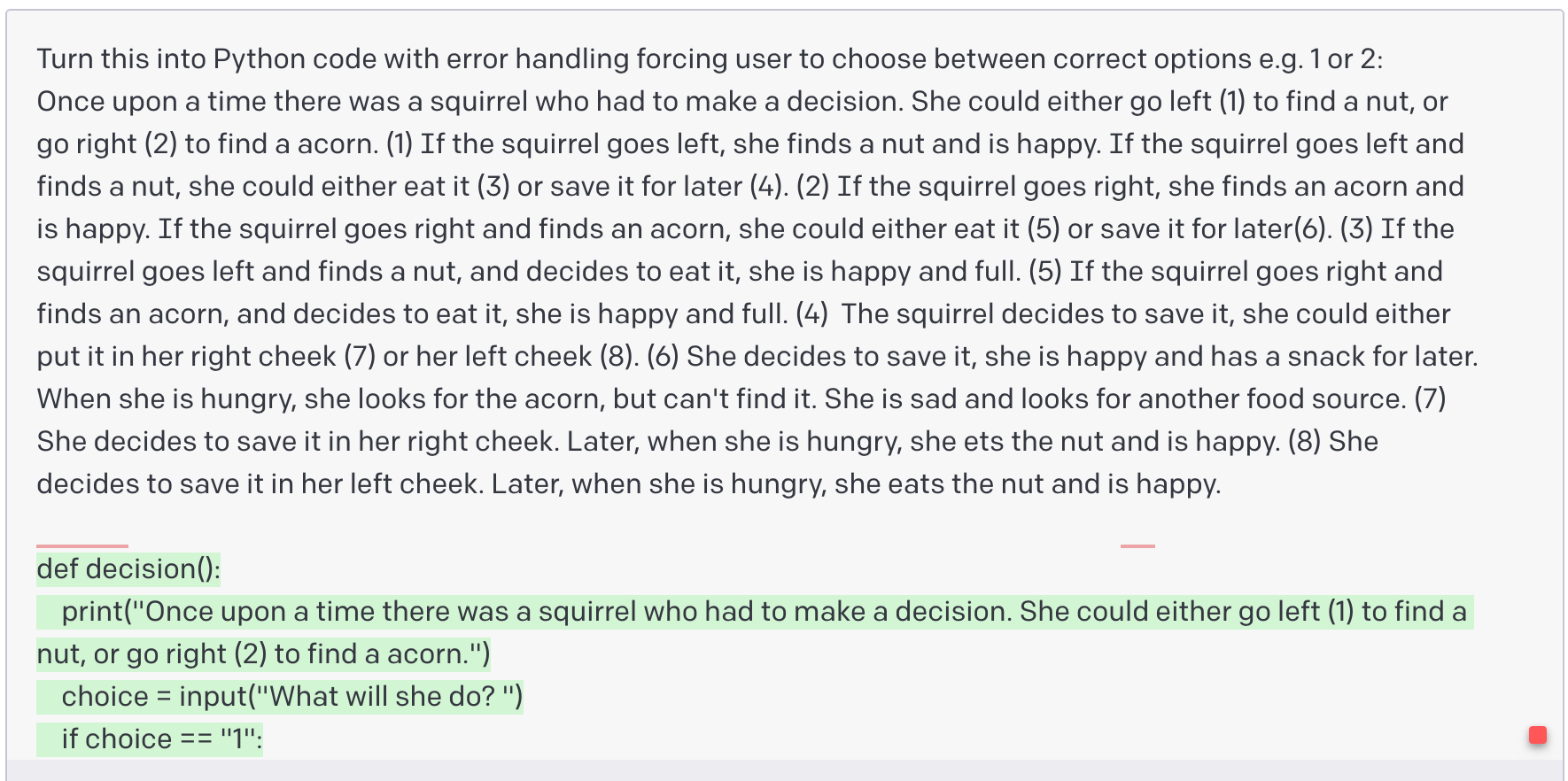Click the 'nut, or go right (2)' highlighted line
This screenshot has width=1568, height=781.
(x=263, y=653)
